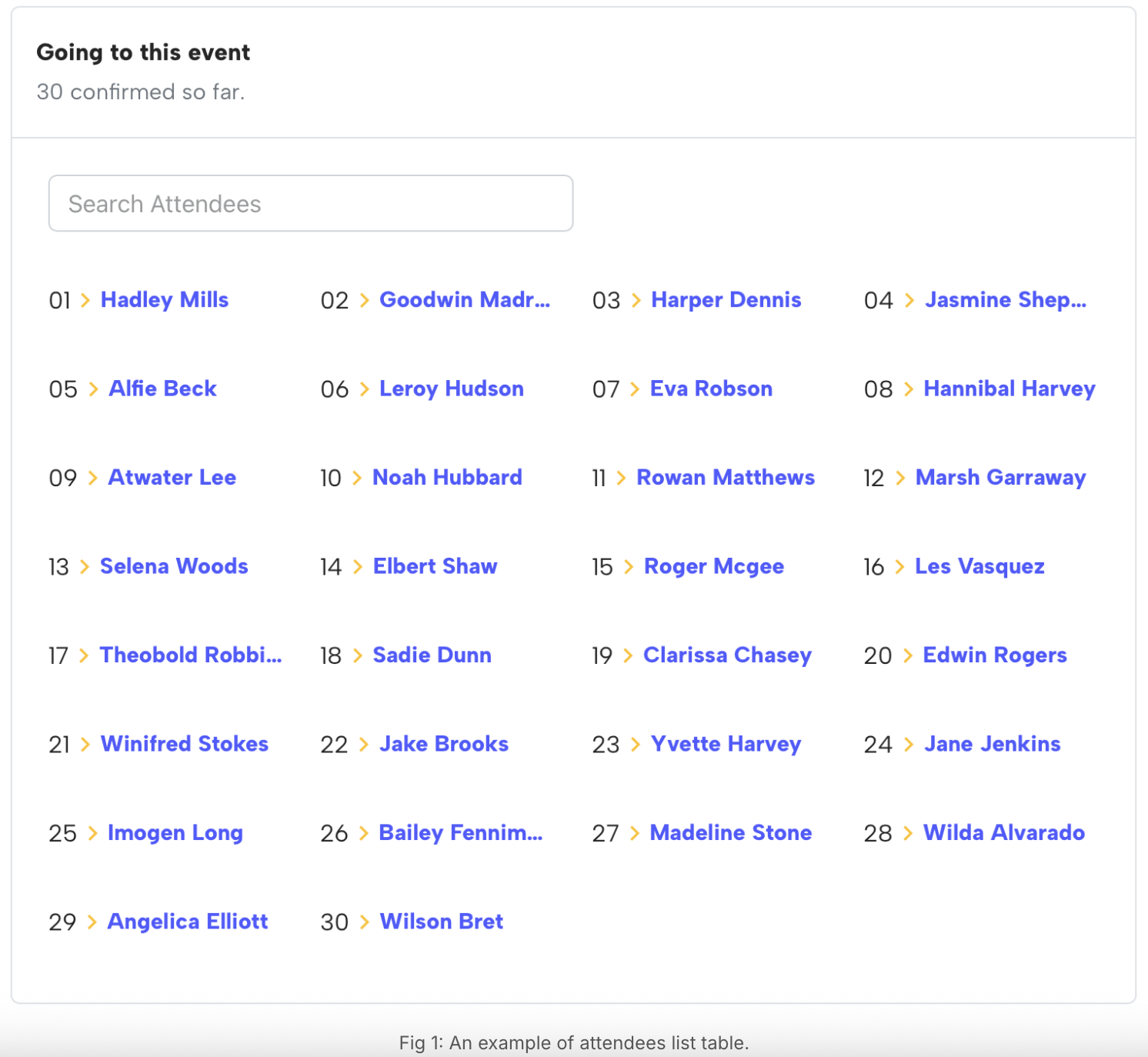
Task: Open Harper Dennis profile link
Action: coord(726,300)
